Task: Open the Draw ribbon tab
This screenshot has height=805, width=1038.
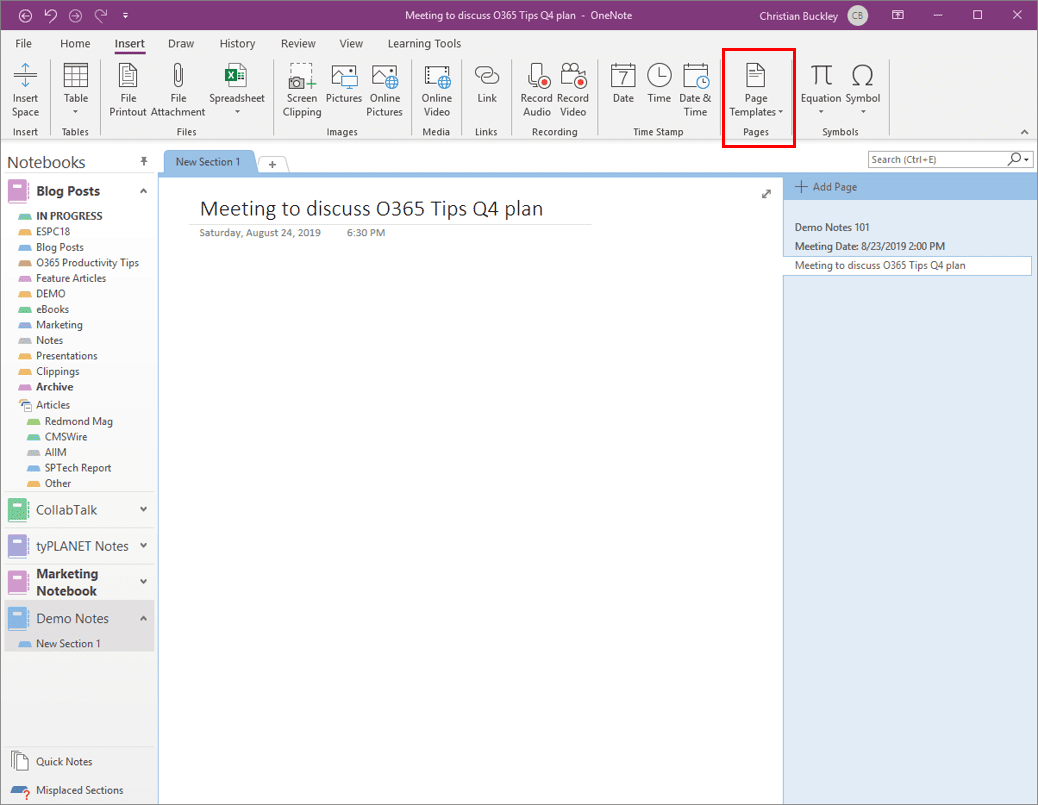Action: coord(181,44)
